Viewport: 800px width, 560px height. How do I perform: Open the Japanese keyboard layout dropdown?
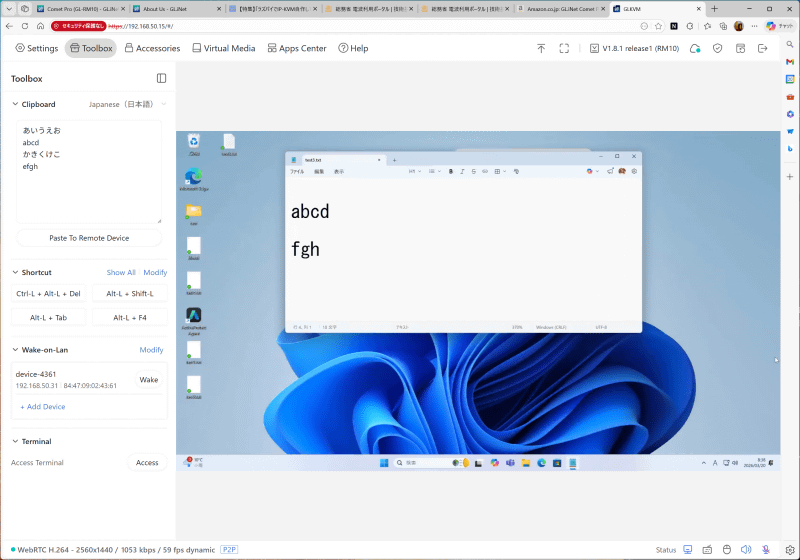128,104
